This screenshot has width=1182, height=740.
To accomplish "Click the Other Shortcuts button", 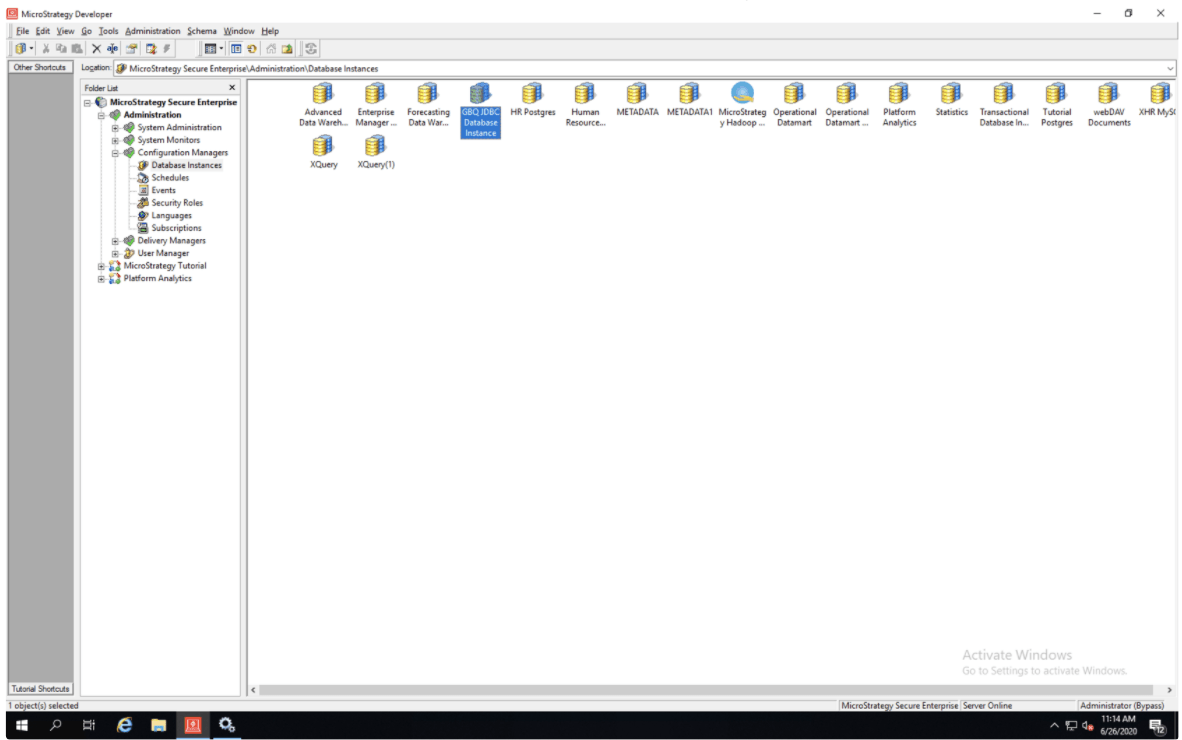I will click(40, 68).
